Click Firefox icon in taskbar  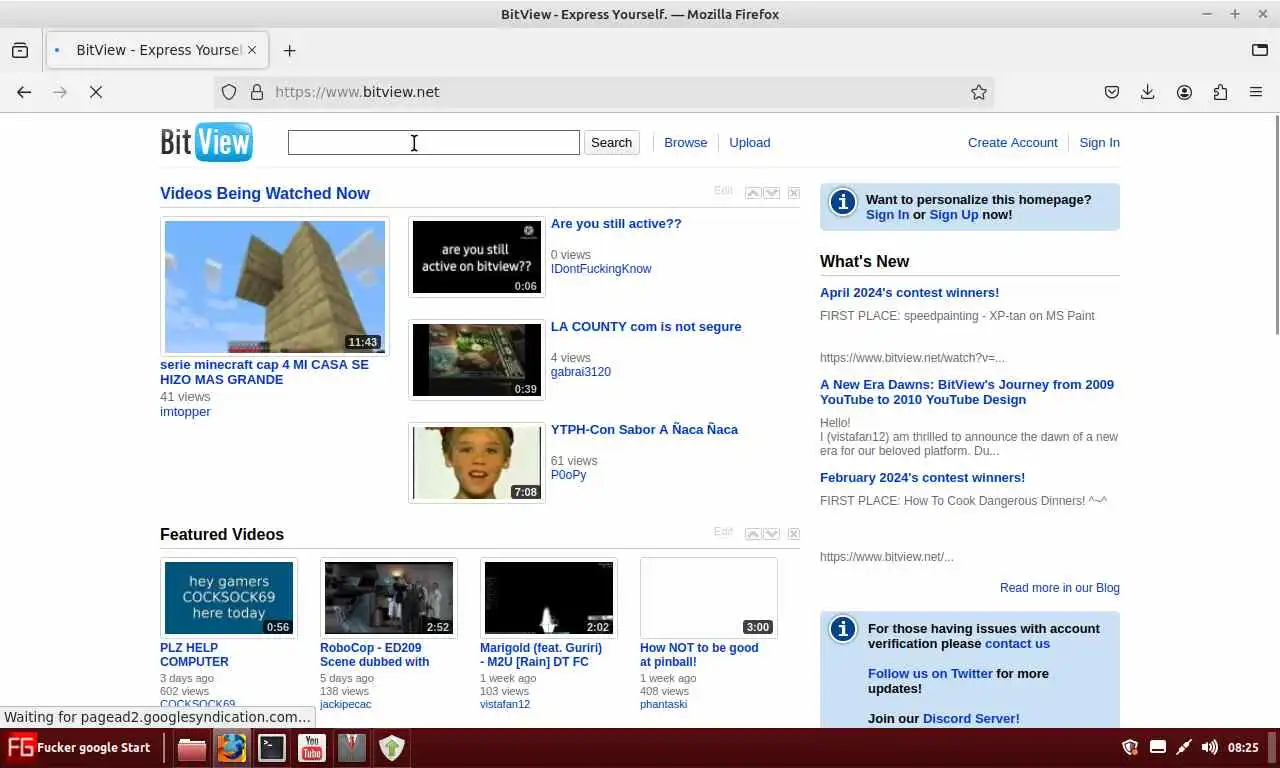232,748
